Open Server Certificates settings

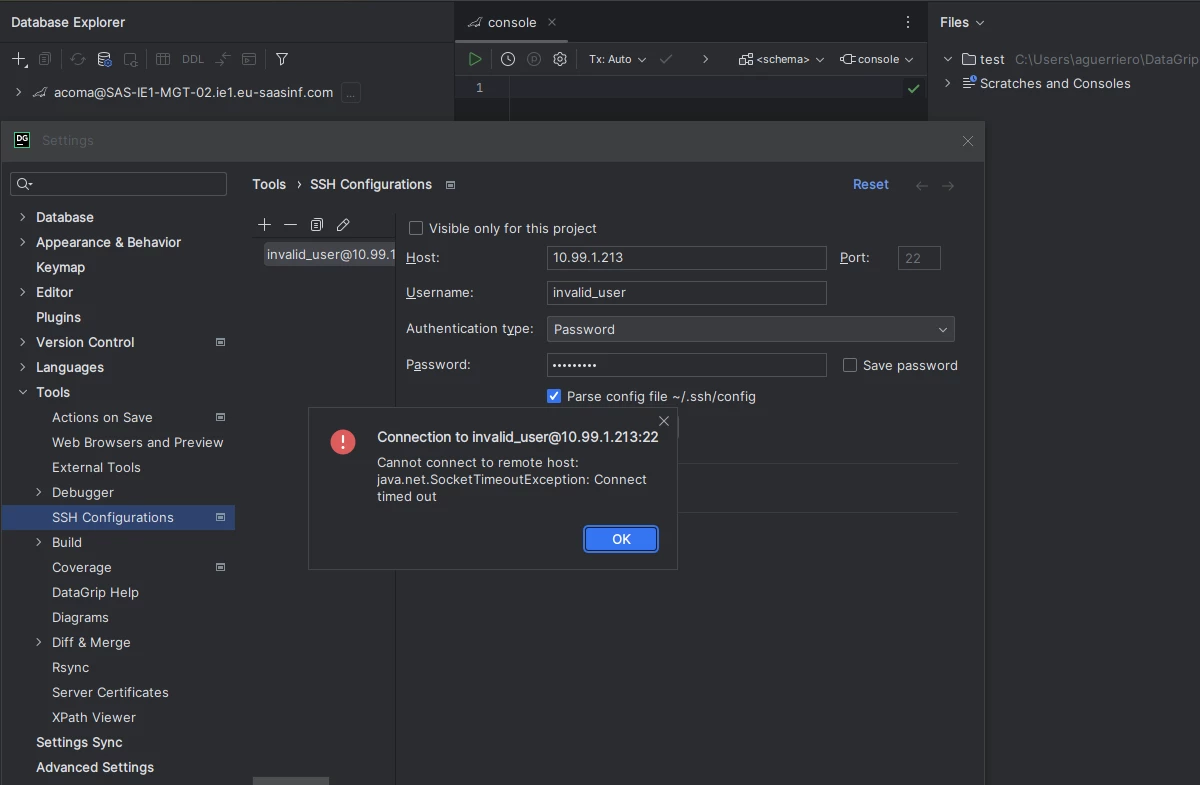pos(110,692)
